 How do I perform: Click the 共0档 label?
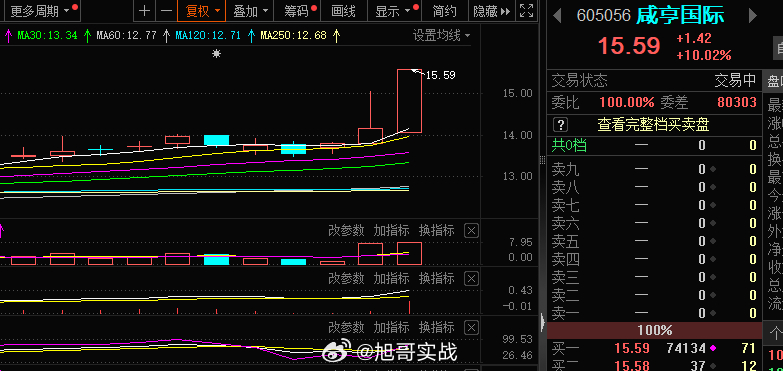tap(569, 145)
